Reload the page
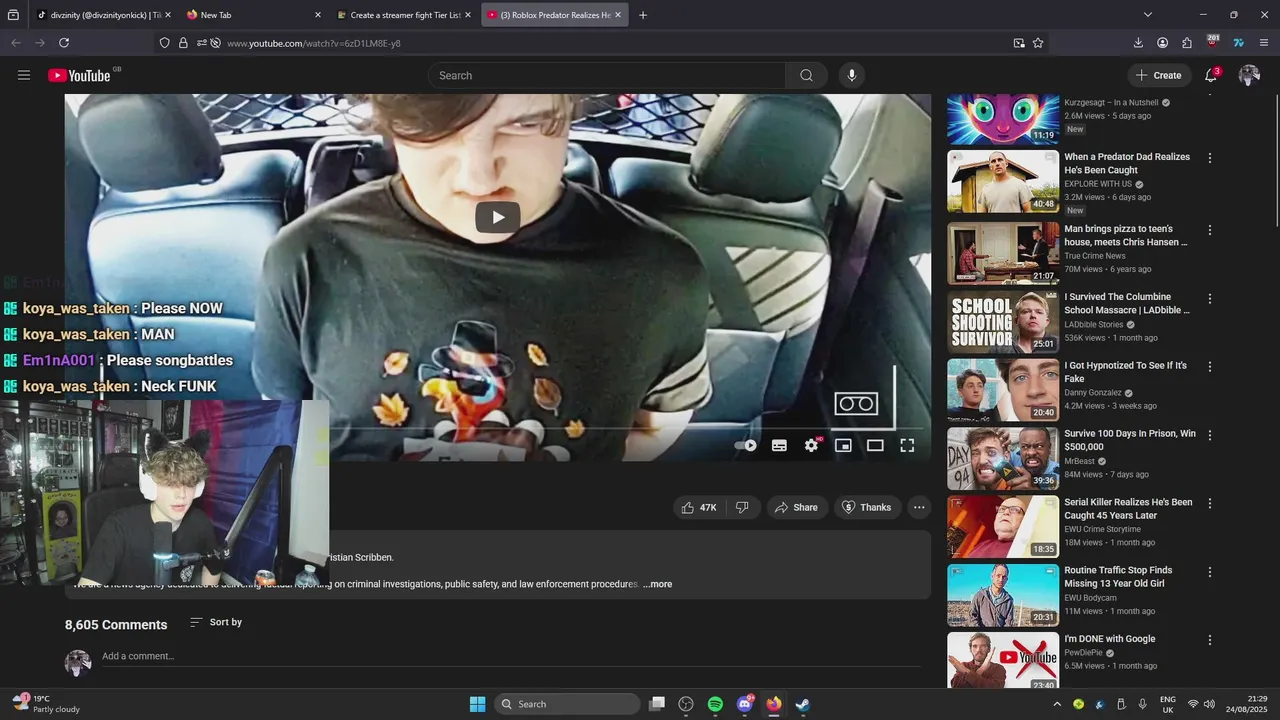The height and width of the screenshot is (720, 1280). [64, 43]
